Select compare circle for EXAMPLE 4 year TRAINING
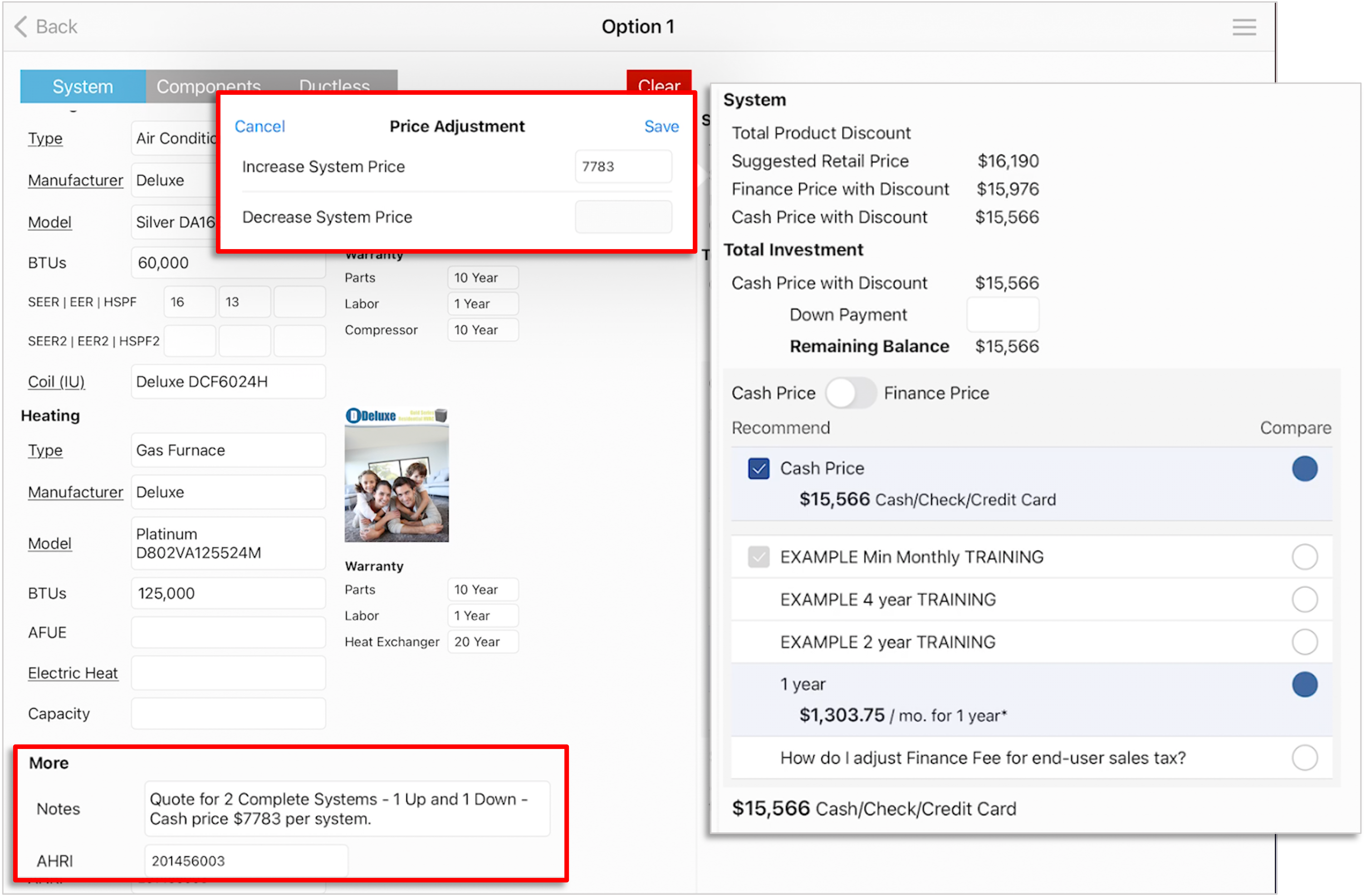1366x896 pixels. [1305, 599]
